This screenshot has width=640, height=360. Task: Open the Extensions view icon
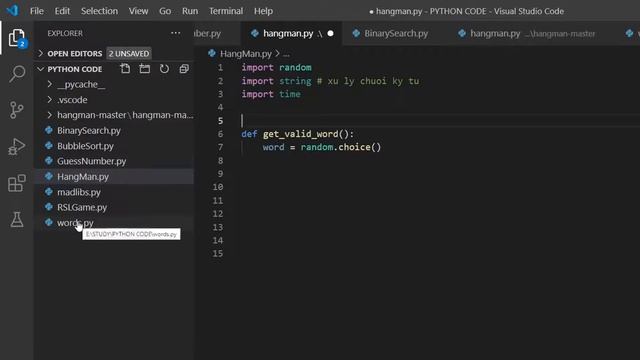click(x=17, y=183)
